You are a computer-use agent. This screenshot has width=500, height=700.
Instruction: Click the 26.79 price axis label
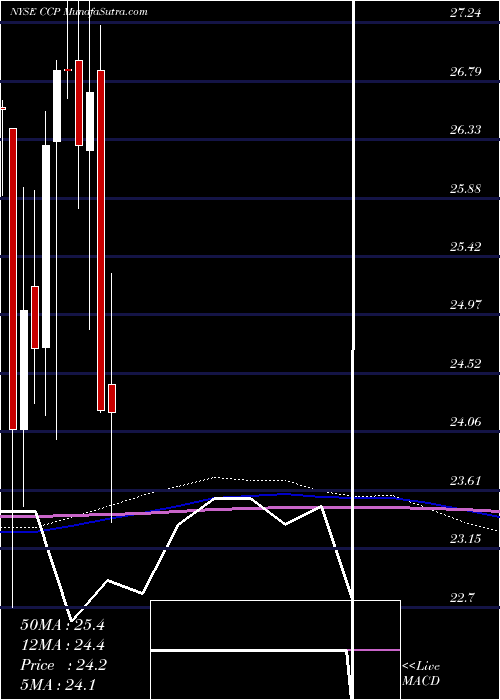pos(465,71)
